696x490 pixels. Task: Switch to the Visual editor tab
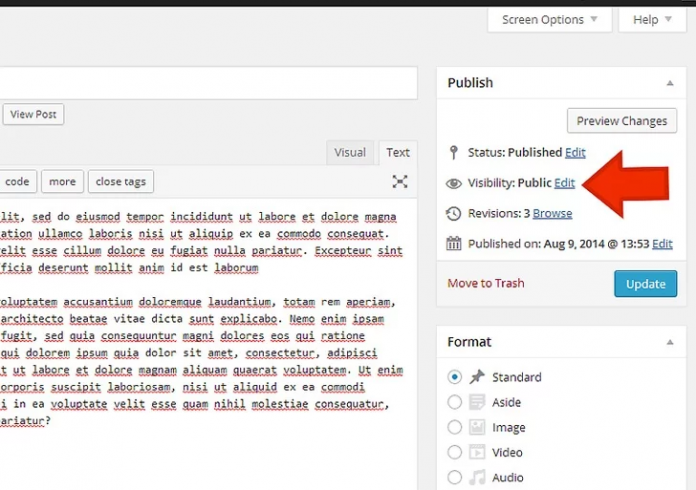click(x=350, y=152)
